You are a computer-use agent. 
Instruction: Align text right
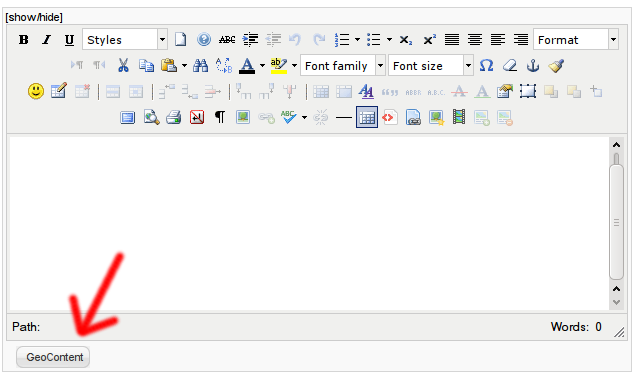coord(520,40)
